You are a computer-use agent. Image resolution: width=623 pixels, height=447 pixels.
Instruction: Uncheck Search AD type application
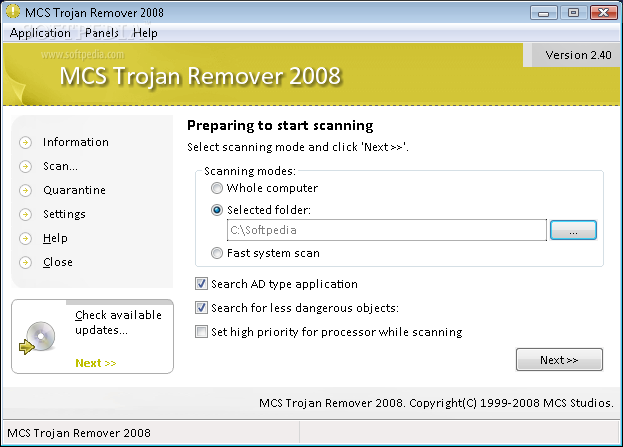201,284
